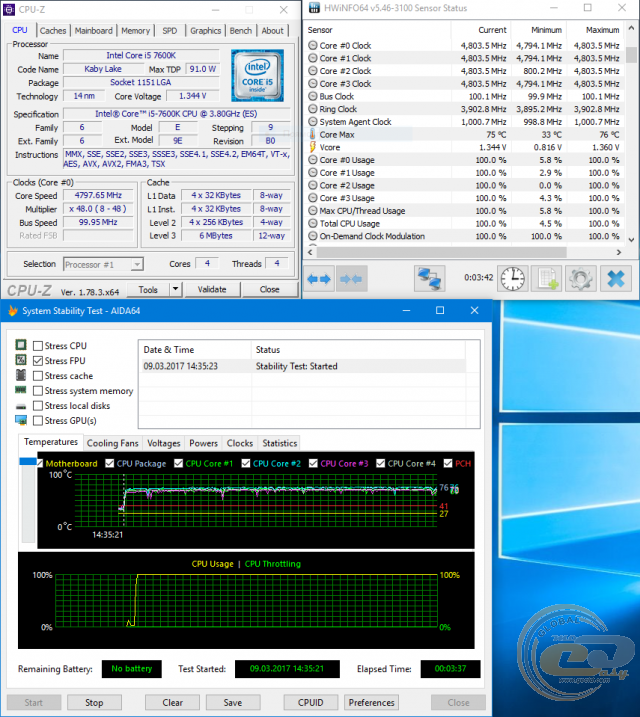Click the Save button in AIDA64
The height and width of the screenshot is (717, 640).
(x=233, y=702)
